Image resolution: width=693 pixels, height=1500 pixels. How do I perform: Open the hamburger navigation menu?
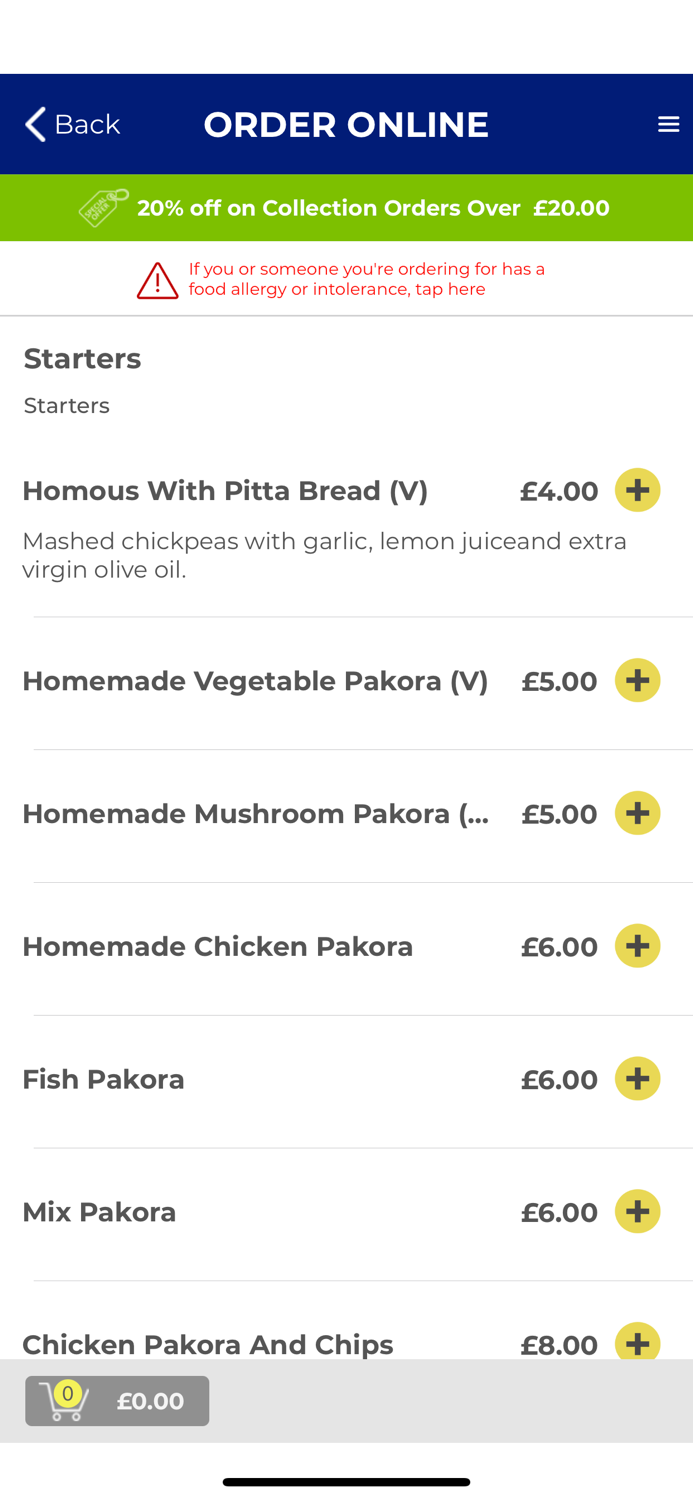click(x=668, y=123)
